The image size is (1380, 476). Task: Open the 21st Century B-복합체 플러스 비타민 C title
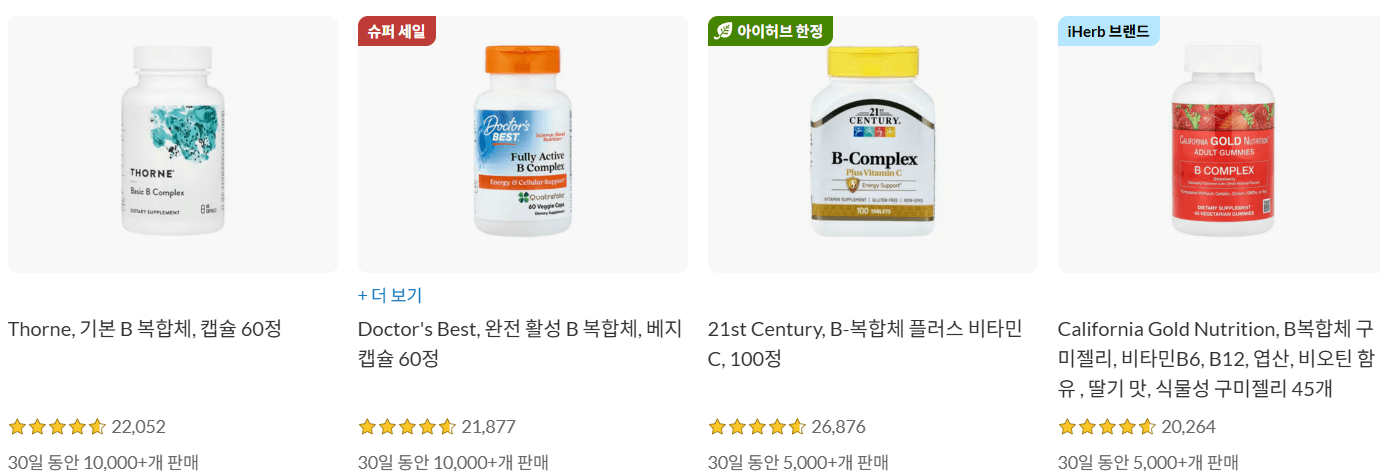(x=865, y=343)
